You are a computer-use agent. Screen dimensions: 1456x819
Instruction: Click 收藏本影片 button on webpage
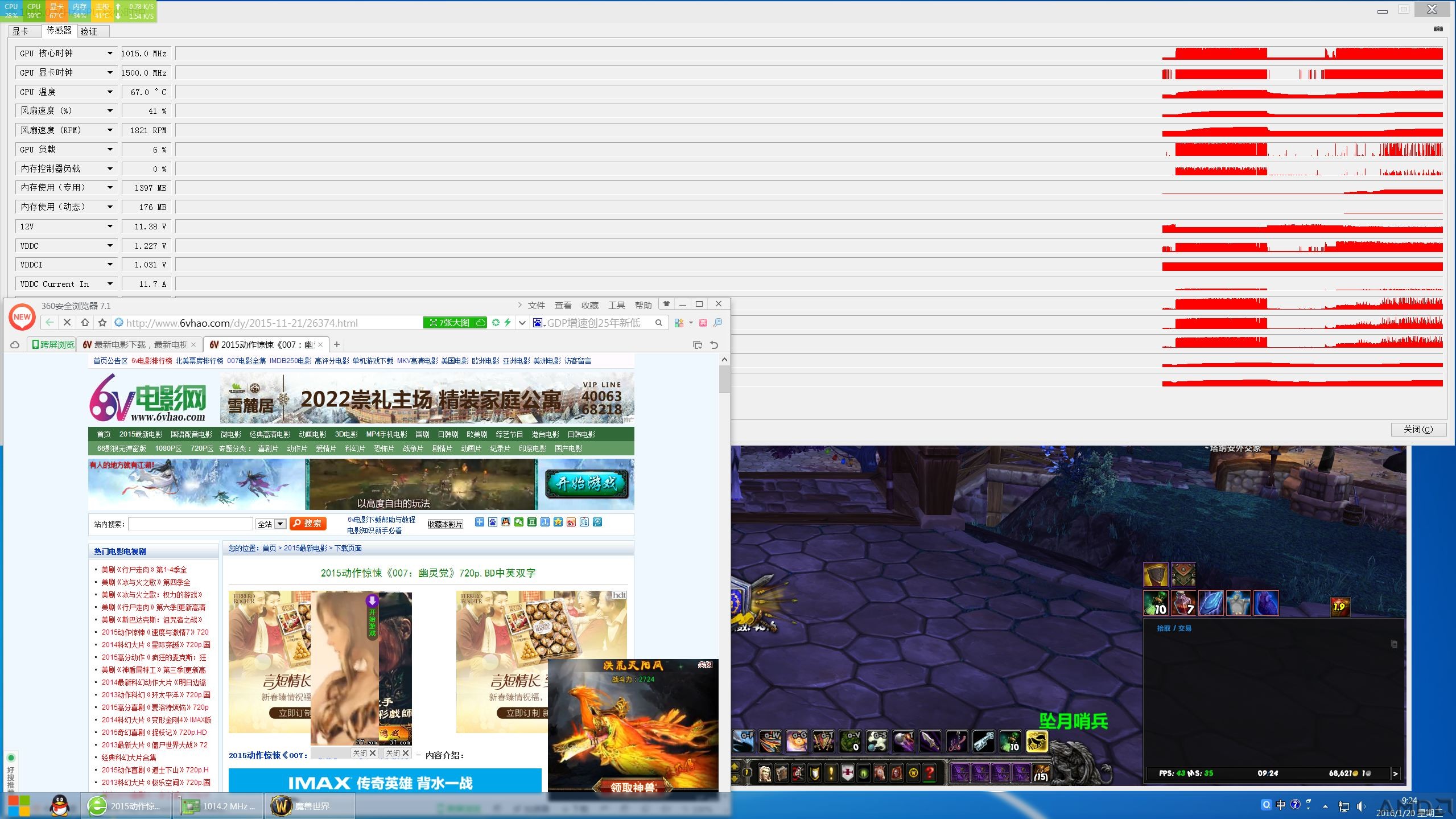tap(445, 524)
